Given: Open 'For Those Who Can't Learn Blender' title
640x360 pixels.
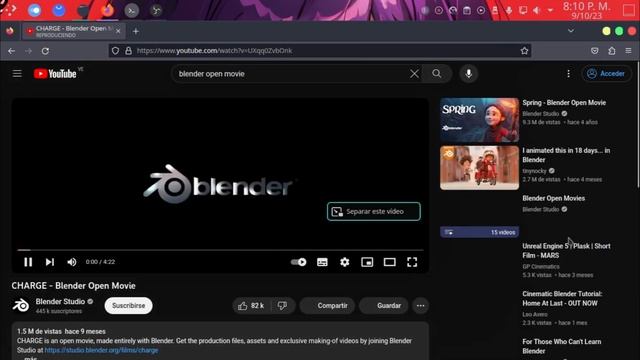Looking at the screenshot, I should [x=562, y=346].
